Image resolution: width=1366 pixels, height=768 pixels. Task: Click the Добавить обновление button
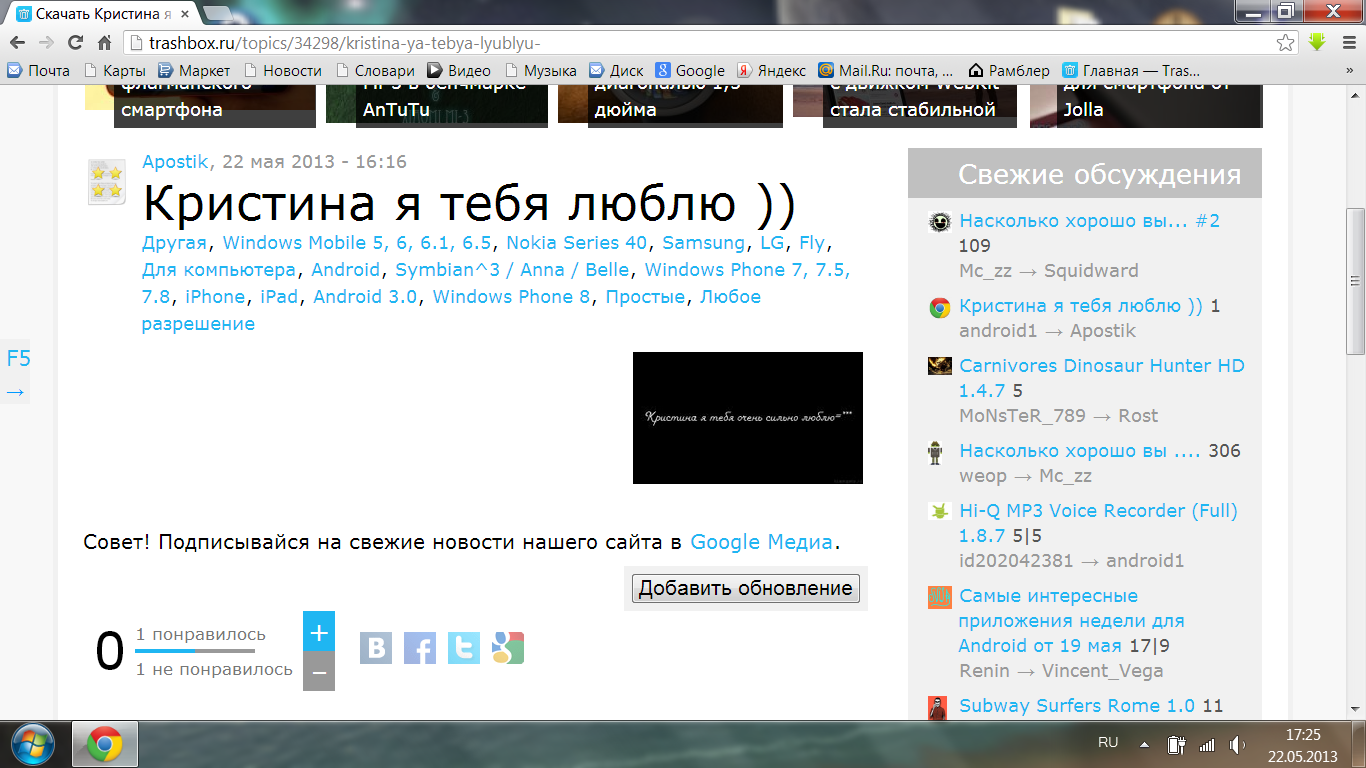(x=746, y=588)
